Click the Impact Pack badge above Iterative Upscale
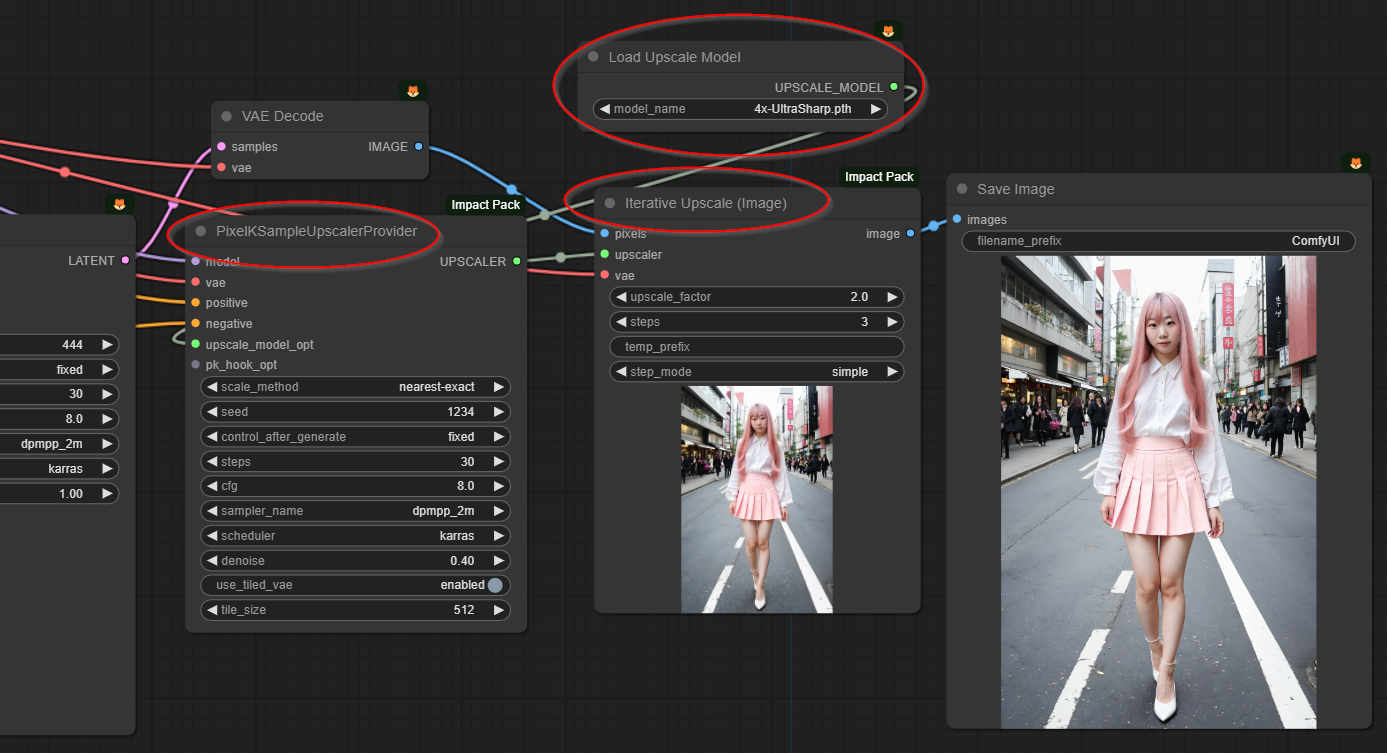 pyautogui.click(x=878, y=177)
